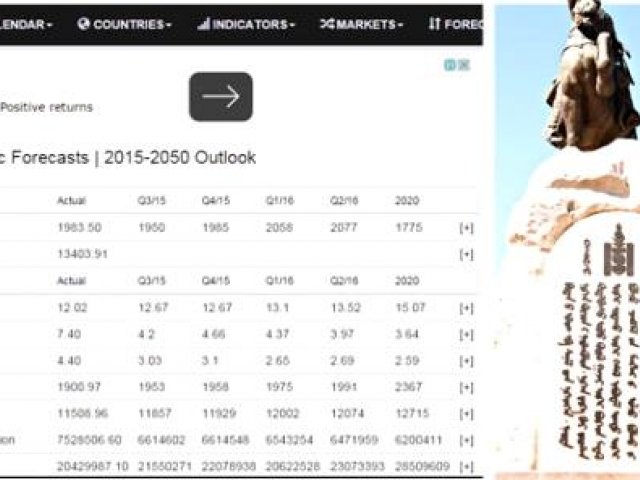Click the Mongolian monument image
640x480 pixels.
point(568,240)
